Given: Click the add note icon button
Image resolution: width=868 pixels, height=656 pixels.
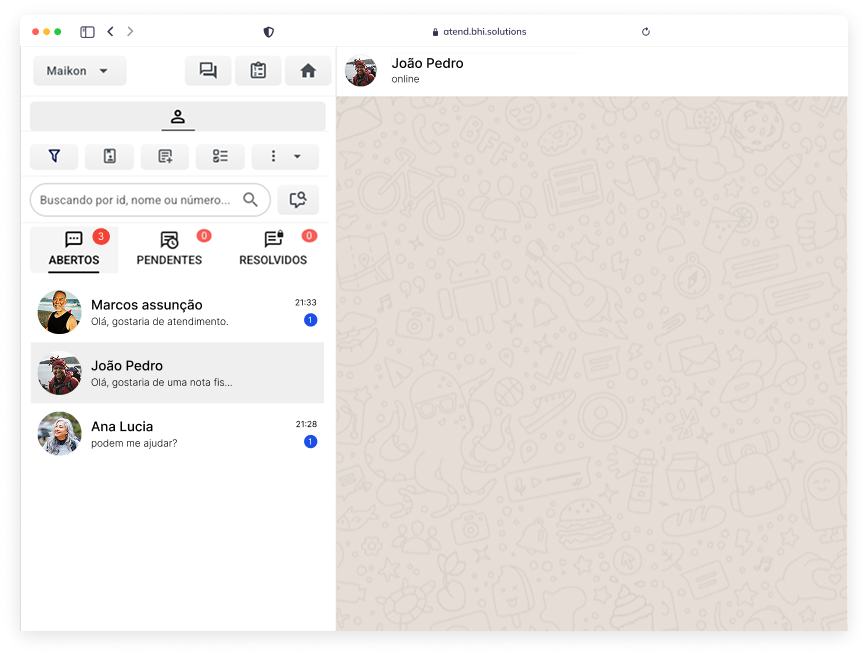Looking at the screenshot, I should coord(165,157).
